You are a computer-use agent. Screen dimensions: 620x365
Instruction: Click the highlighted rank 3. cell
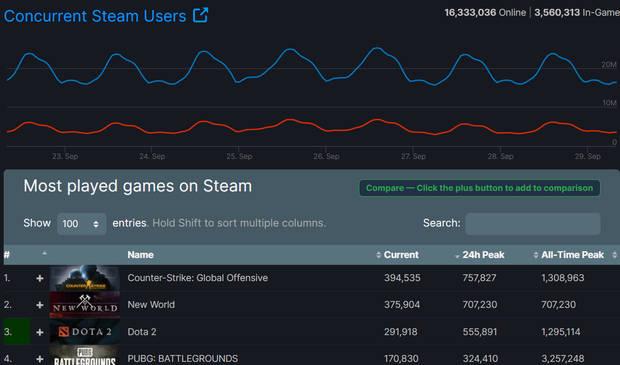point(17,332)
